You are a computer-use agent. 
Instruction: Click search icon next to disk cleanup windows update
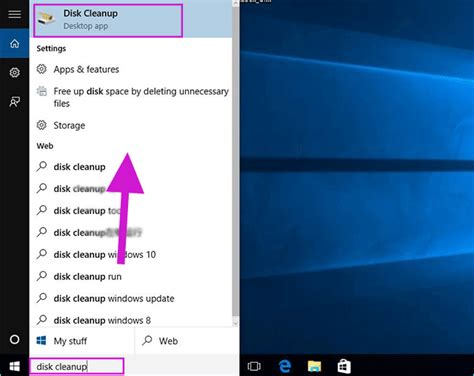coord(42,297)
